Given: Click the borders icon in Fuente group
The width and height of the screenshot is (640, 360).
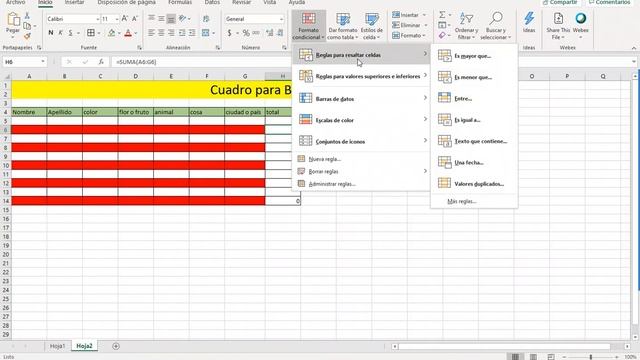Looking at the screenshot, I should tap(91, 33).
